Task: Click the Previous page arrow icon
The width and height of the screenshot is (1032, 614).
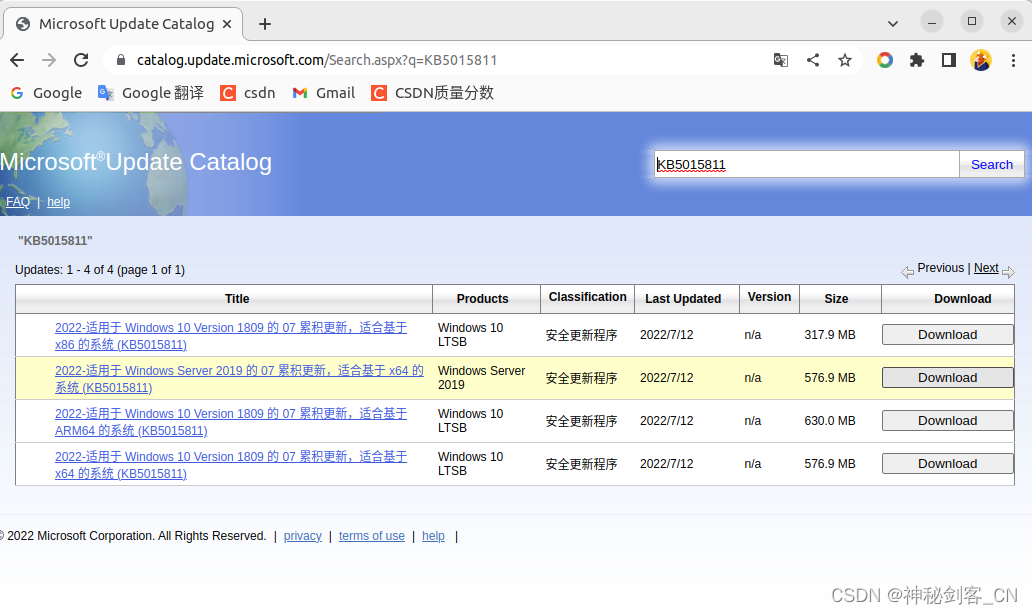Action: (908, 272)
